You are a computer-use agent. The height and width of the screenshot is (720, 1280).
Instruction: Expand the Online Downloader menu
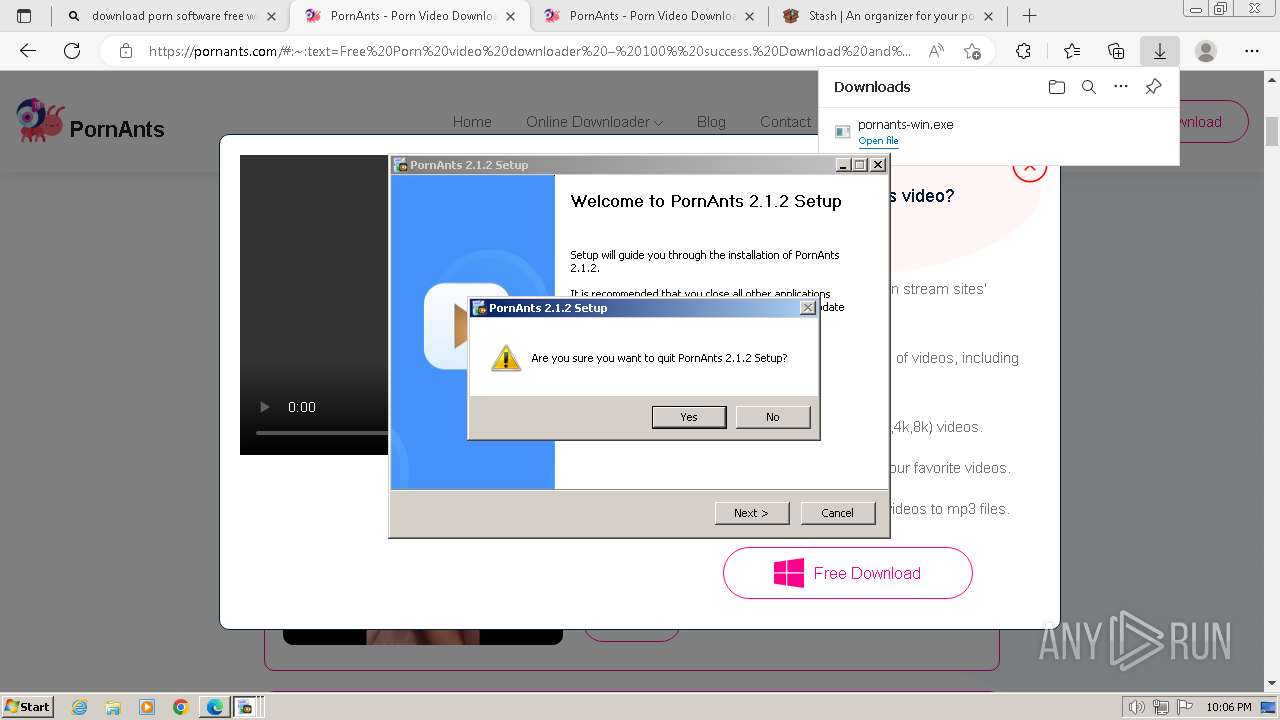[x=594, y=122]
